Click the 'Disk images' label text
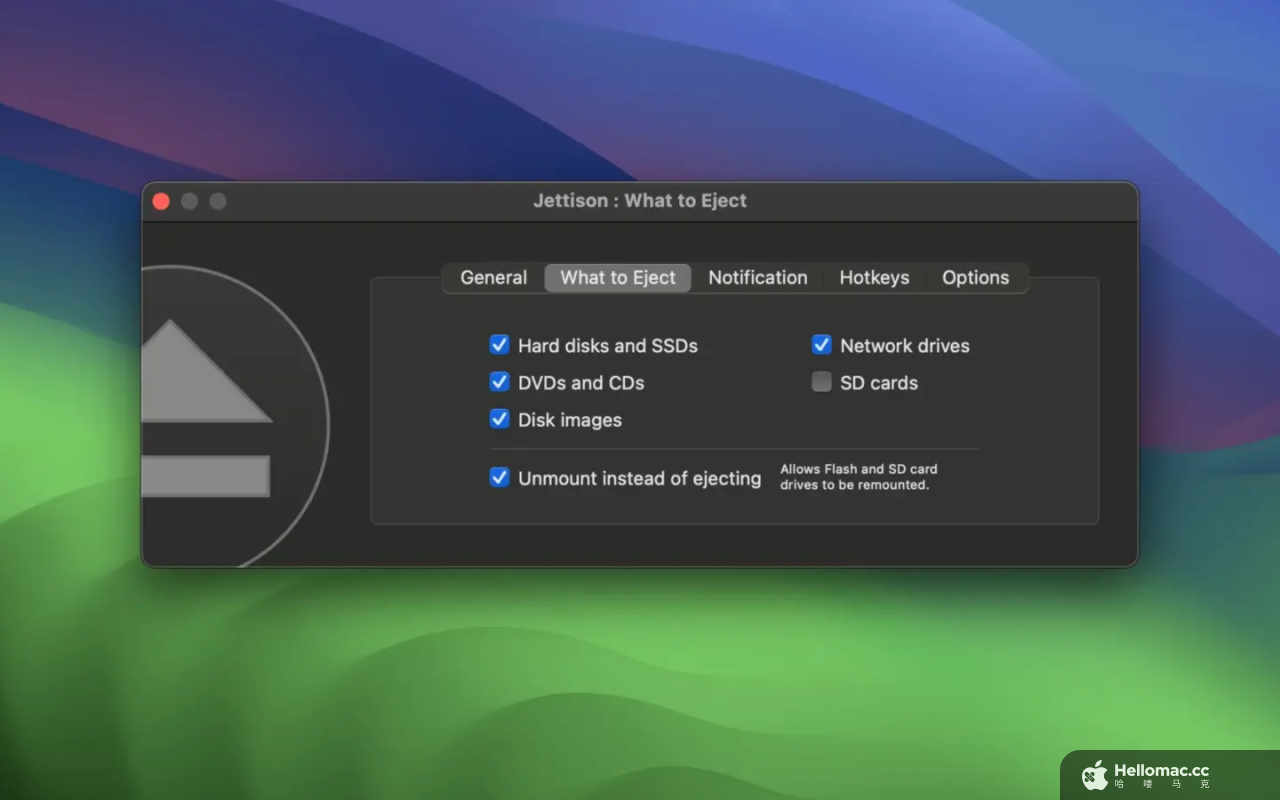This screenshot has height=800, width=1280. (570, 420)
